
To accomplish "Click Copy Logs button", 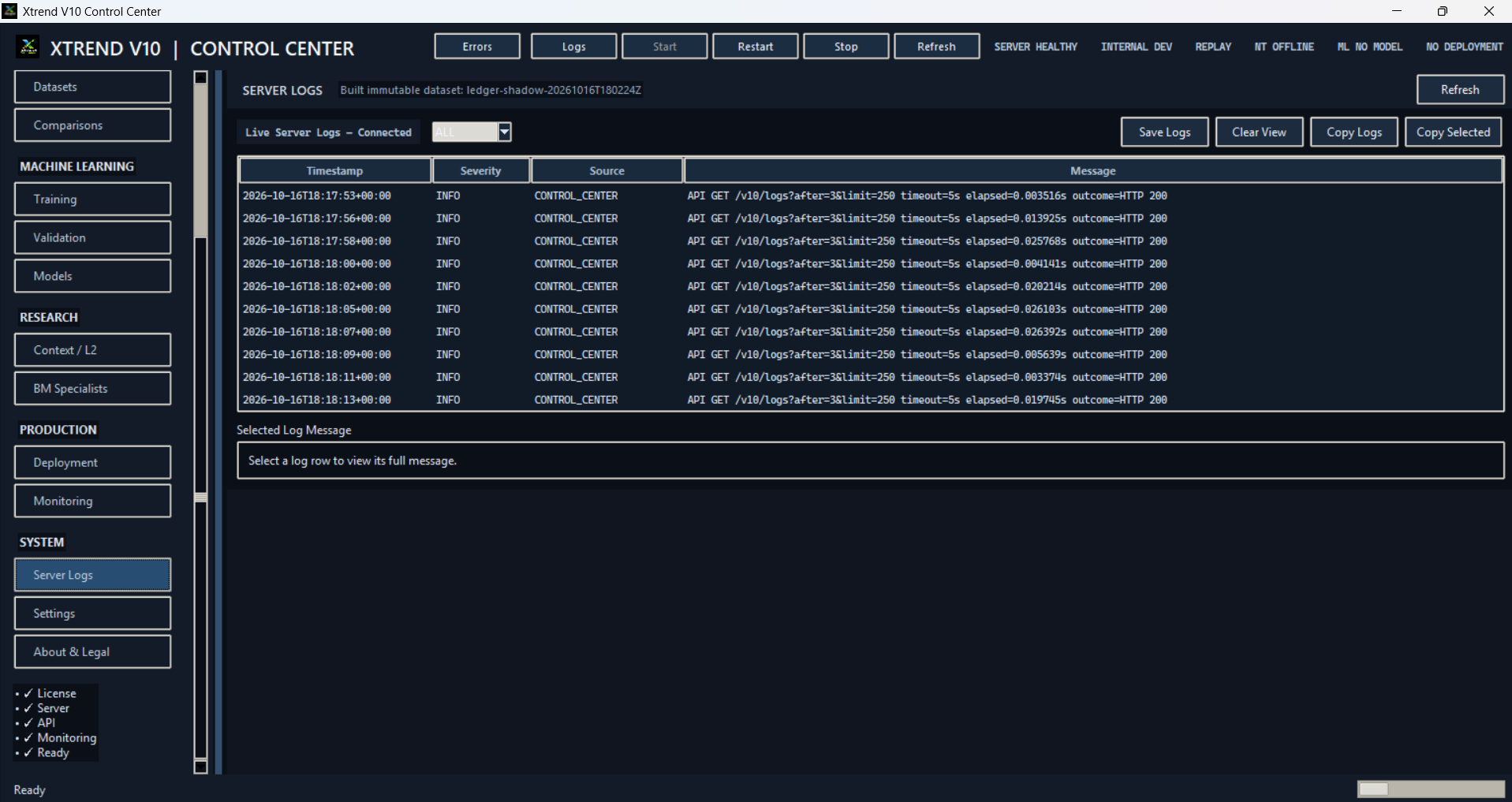I will pyautogui.click(x=1354, y=132).
